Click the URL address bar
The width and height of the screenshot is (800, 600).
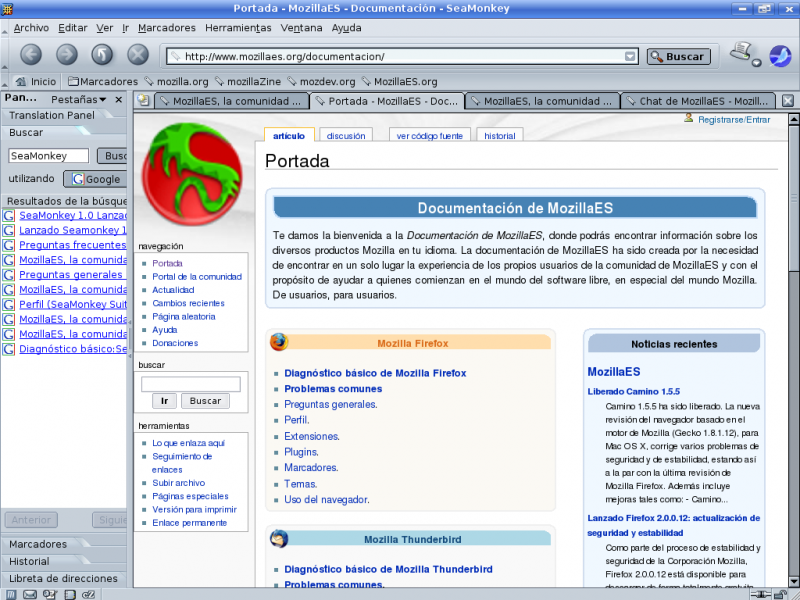click(403, 56)
